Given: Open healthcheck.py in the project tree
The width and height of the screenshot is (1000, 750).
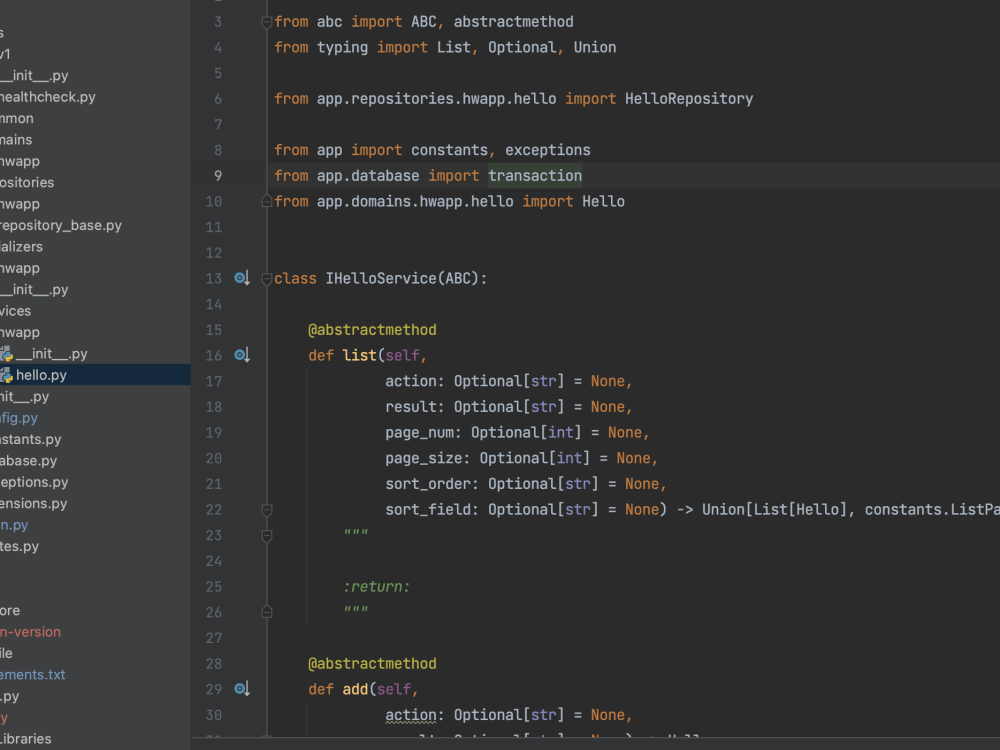Looking at the screenshot, I should point(48,97).
